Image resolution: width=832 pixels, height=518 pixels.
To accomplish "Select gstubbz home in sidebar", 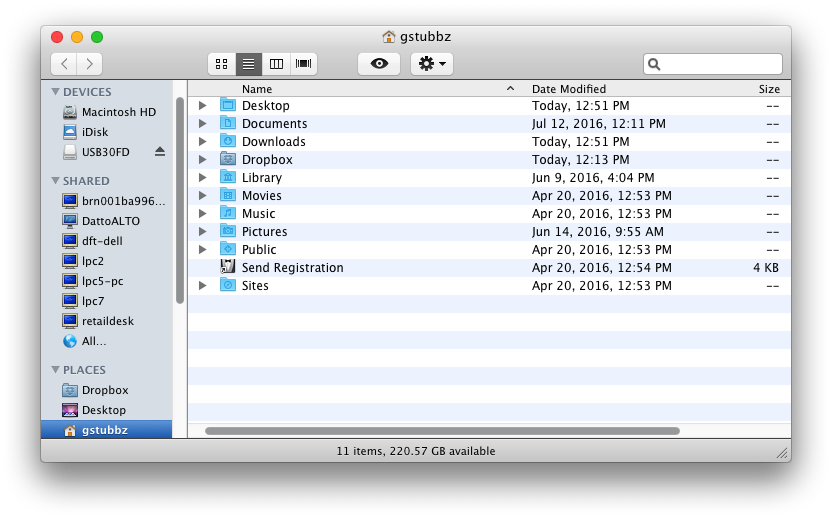I will click(x=106, y=430).
